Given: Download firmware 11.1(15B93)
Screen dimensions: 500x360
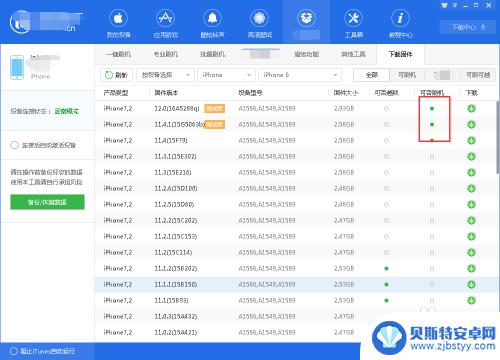Looking at the screenshot, I should (471, 300).
